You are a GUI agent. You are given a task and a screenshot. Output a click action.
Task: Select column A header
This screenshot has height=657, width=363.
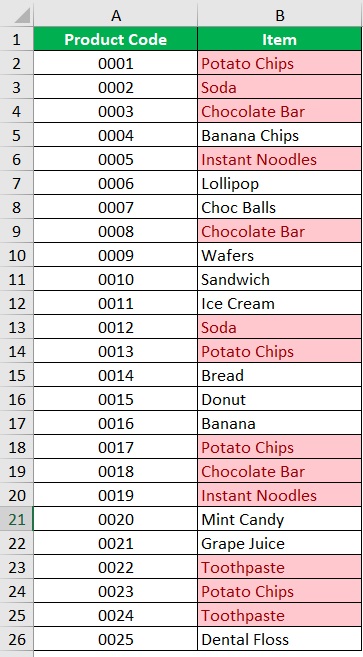click(x=116, y=16)
